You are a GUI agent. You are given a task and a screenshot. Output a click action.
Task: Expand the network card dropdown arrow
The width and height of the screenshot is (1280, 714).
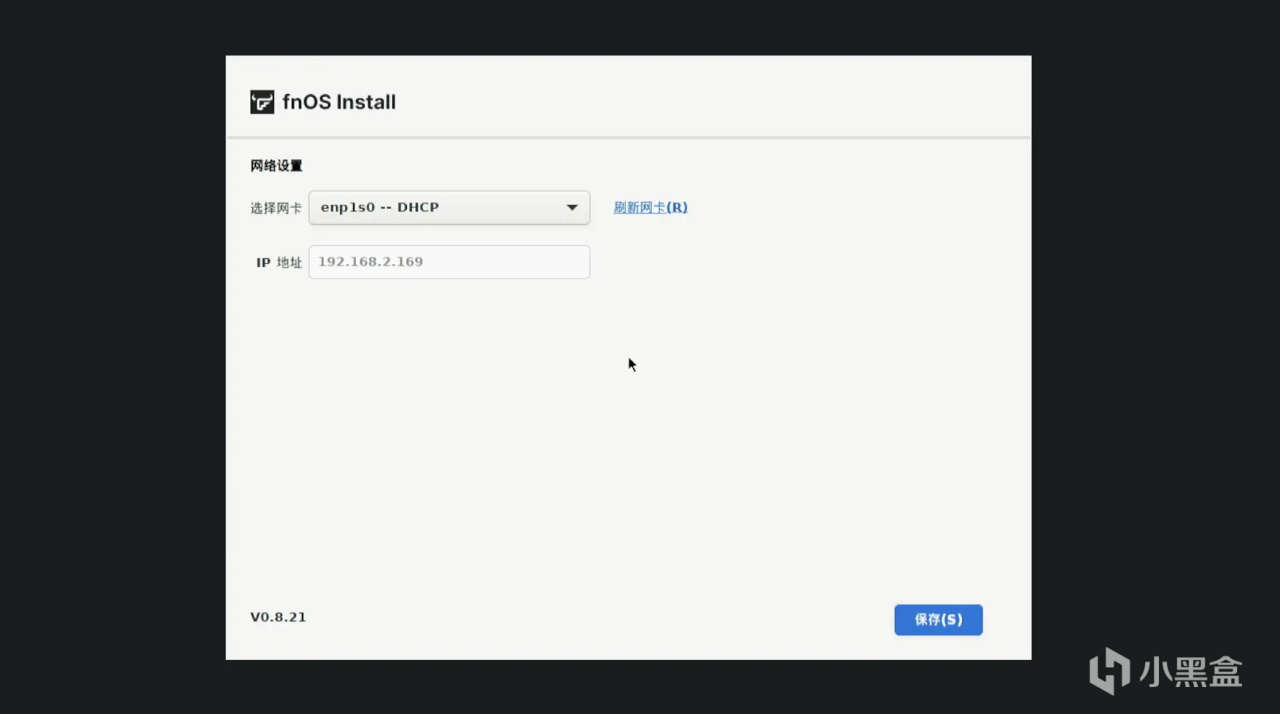572,208
